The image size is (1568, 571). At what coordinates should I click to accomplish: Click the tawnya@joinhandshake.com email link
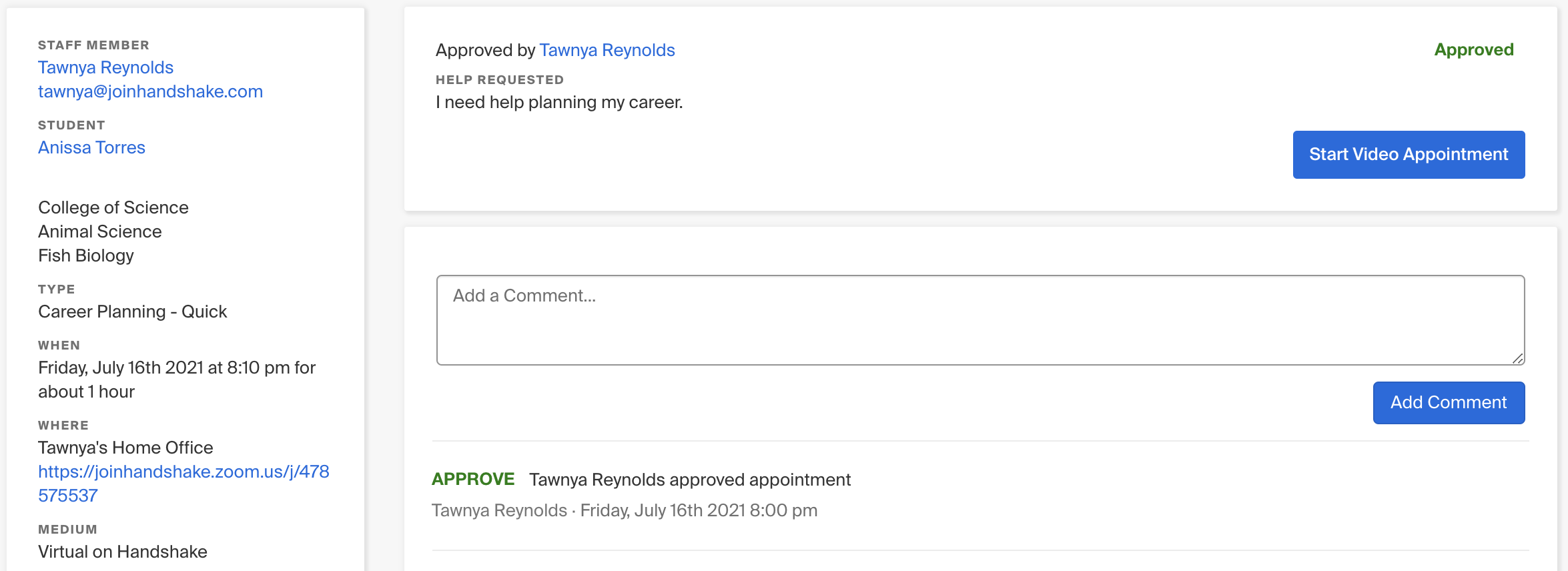tap(150, 91)
